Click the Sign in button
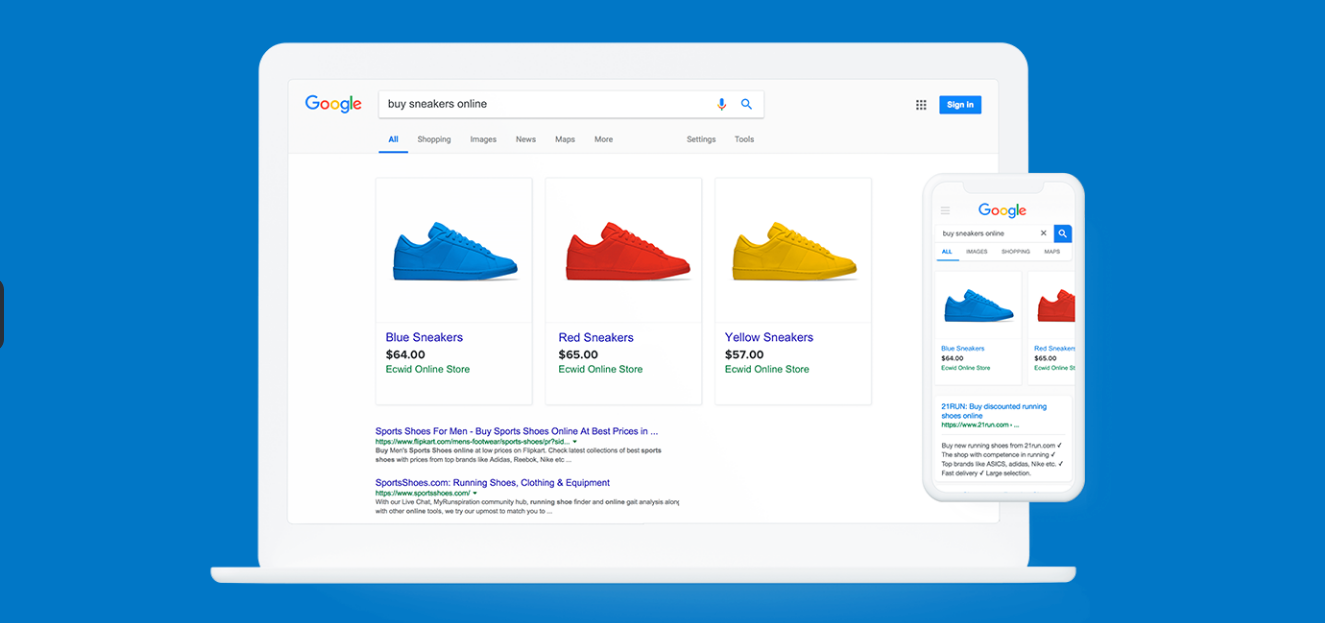The image size is (1325, 623). pos(960,105)
